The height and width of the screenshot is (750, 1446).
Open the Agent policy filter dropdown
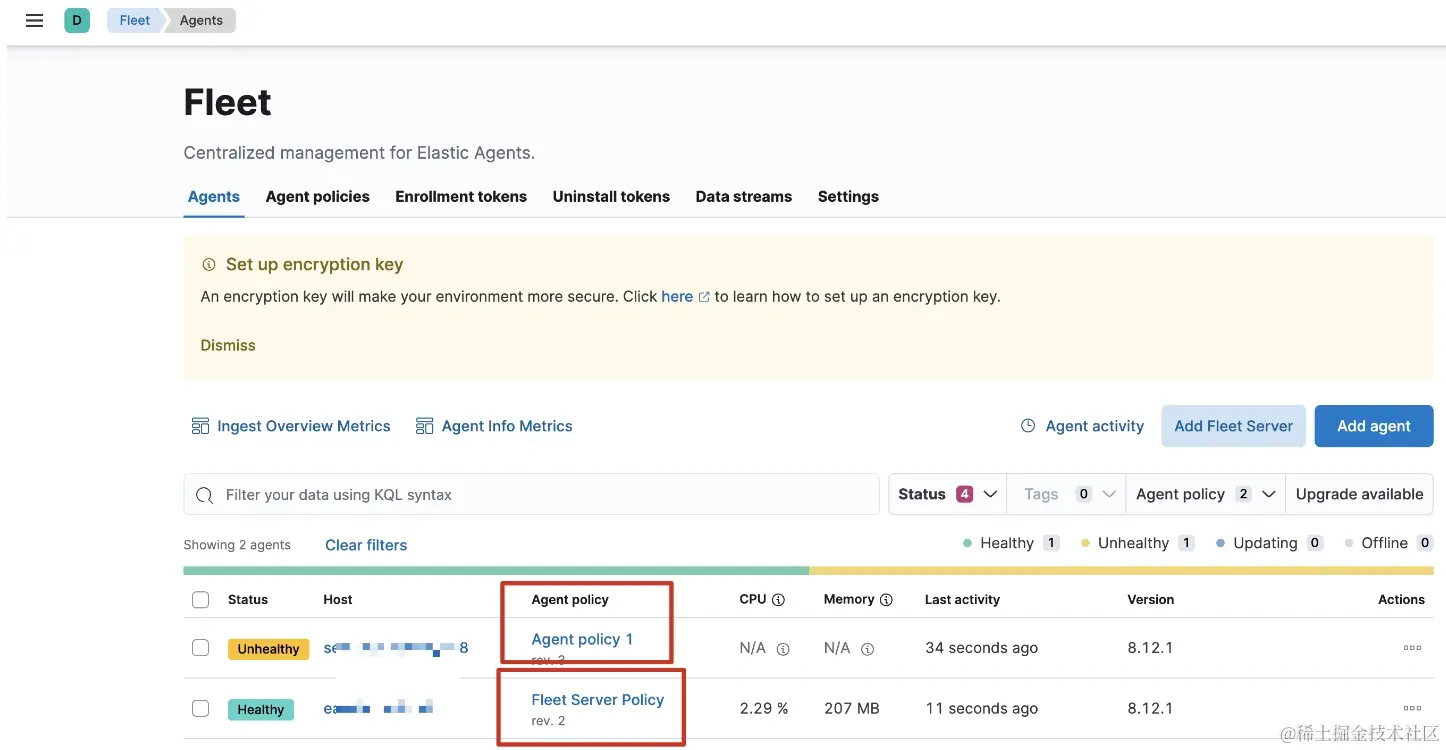click(x=1205, y=494)
